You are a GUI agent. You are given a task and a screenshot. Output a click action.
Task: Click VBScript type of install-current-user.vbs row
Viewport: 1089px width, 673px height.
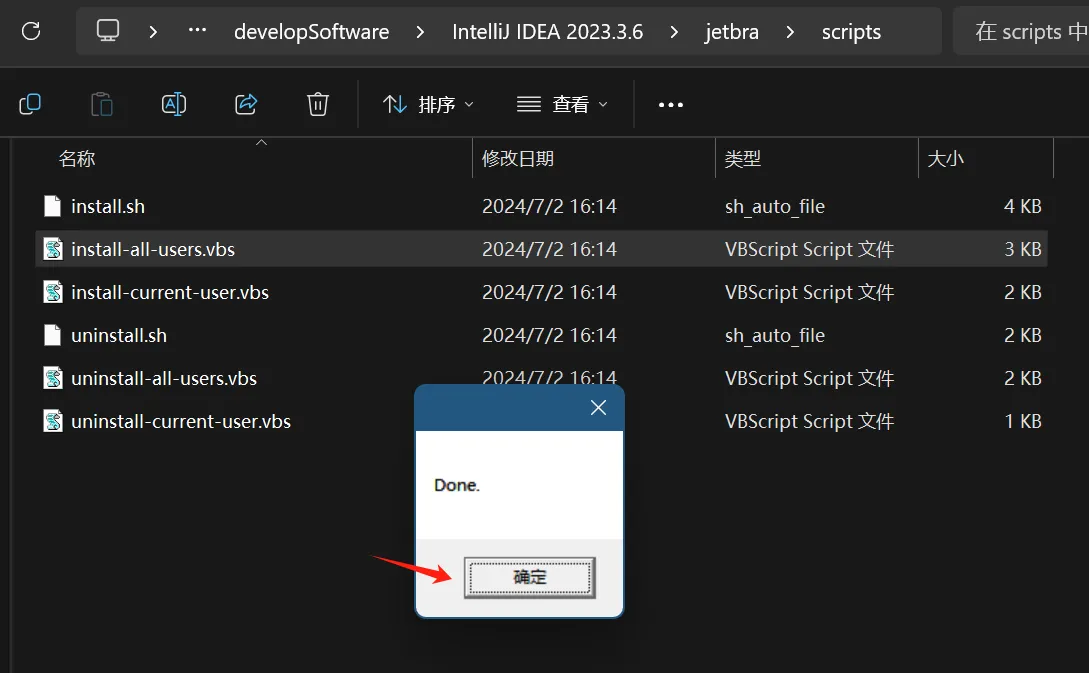point(809,292)
